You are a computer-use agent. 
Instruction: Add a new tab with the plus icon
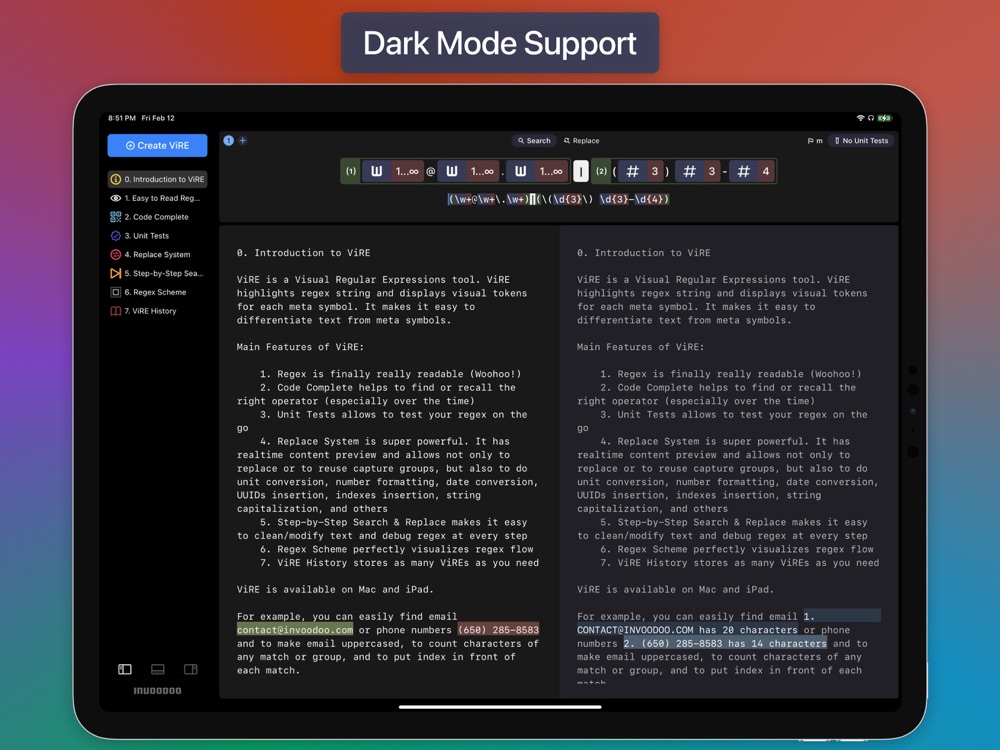(x=243, y=140)
